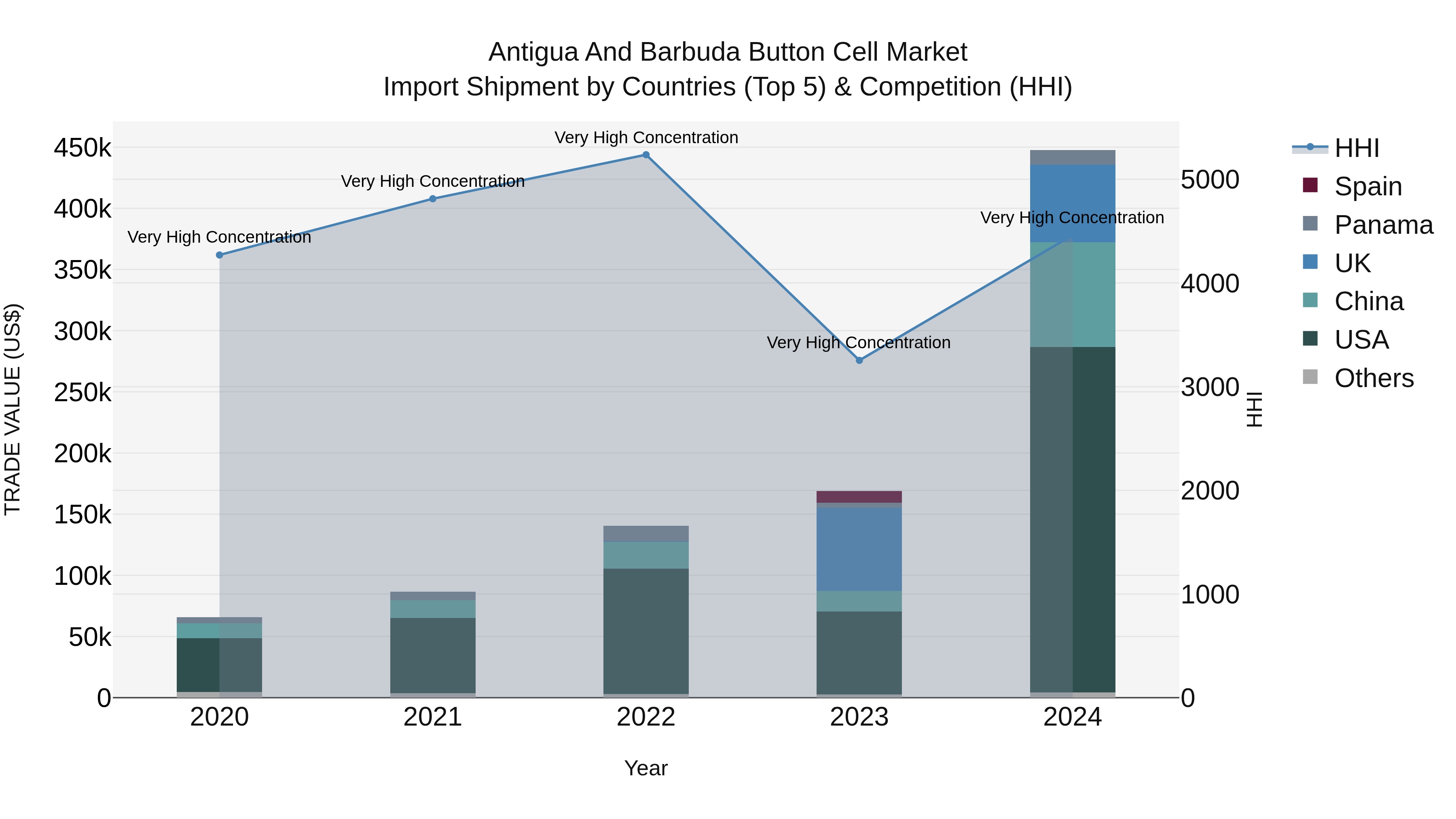
Task: Click the Panama segment atop 2022 bar
Action: click(x=646, y=533)
